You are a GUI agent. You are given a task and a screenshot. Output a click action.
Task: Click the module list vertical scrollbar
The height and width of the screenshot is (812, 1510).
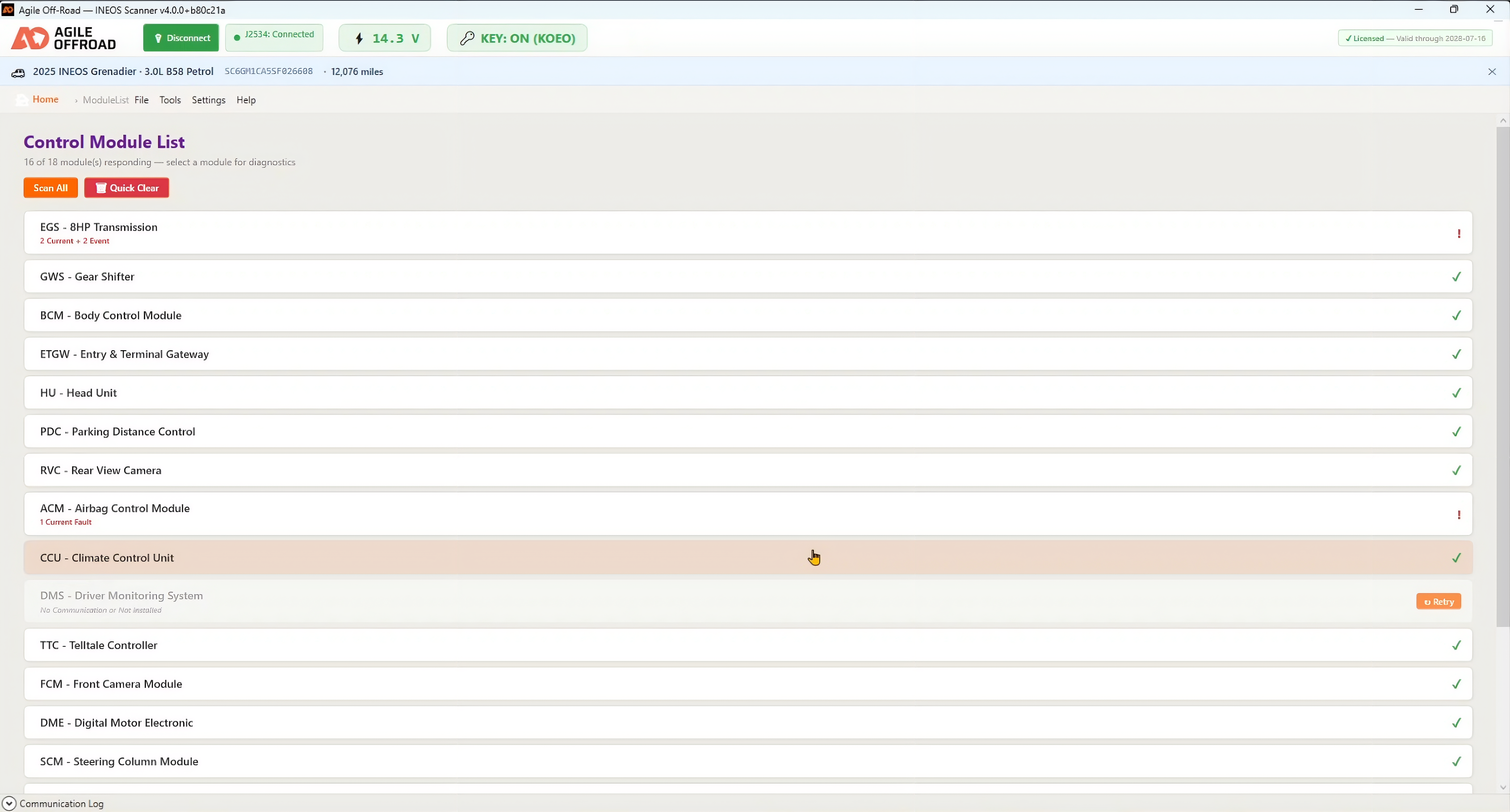(1502, 376)
